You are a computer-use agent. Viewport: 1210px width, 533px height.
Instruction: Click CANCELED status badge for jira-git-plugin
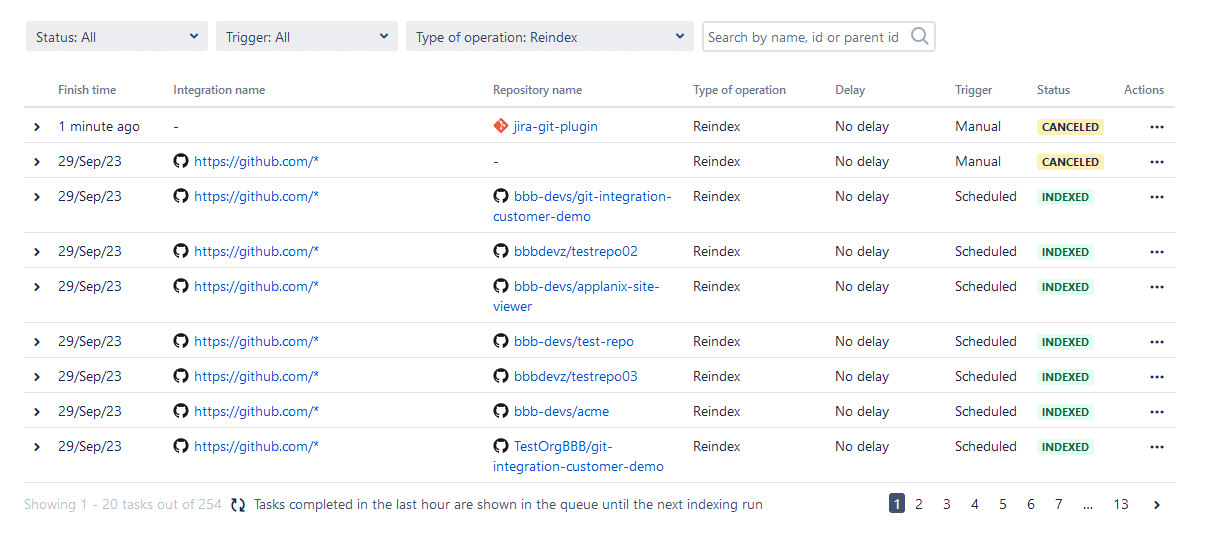(1070, 127)
